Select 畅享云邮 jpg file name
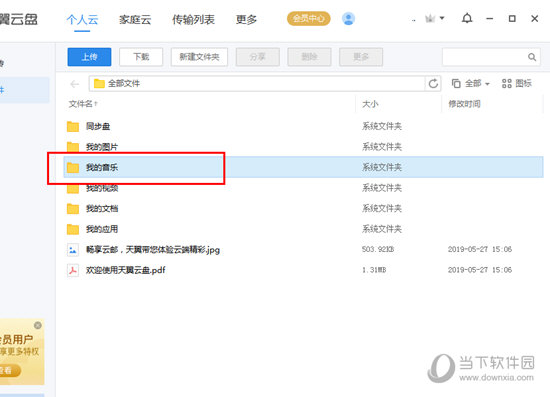The height and width of the screenshot is (397, 550). (153, 250)
